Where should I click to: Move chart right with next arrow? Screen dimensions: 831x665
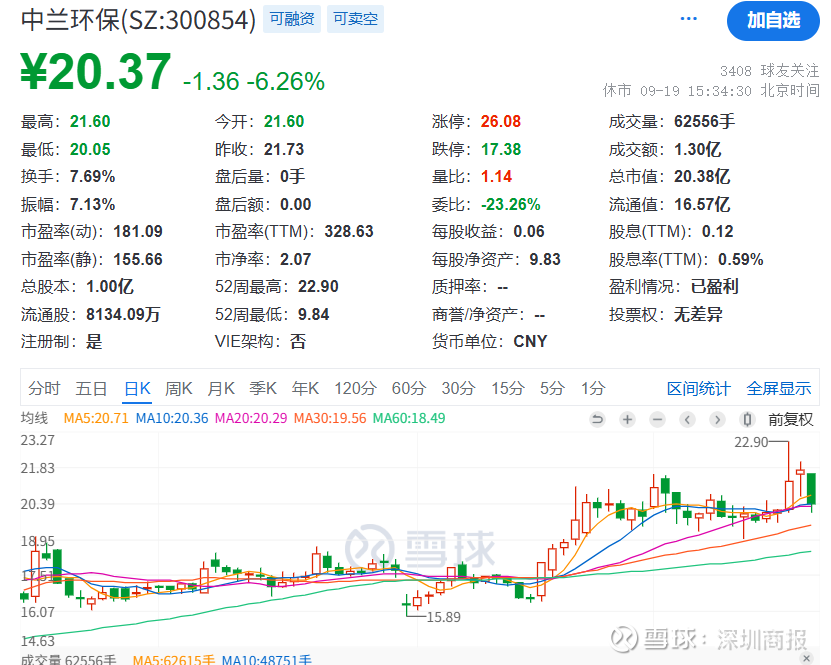tap(717, 420)
